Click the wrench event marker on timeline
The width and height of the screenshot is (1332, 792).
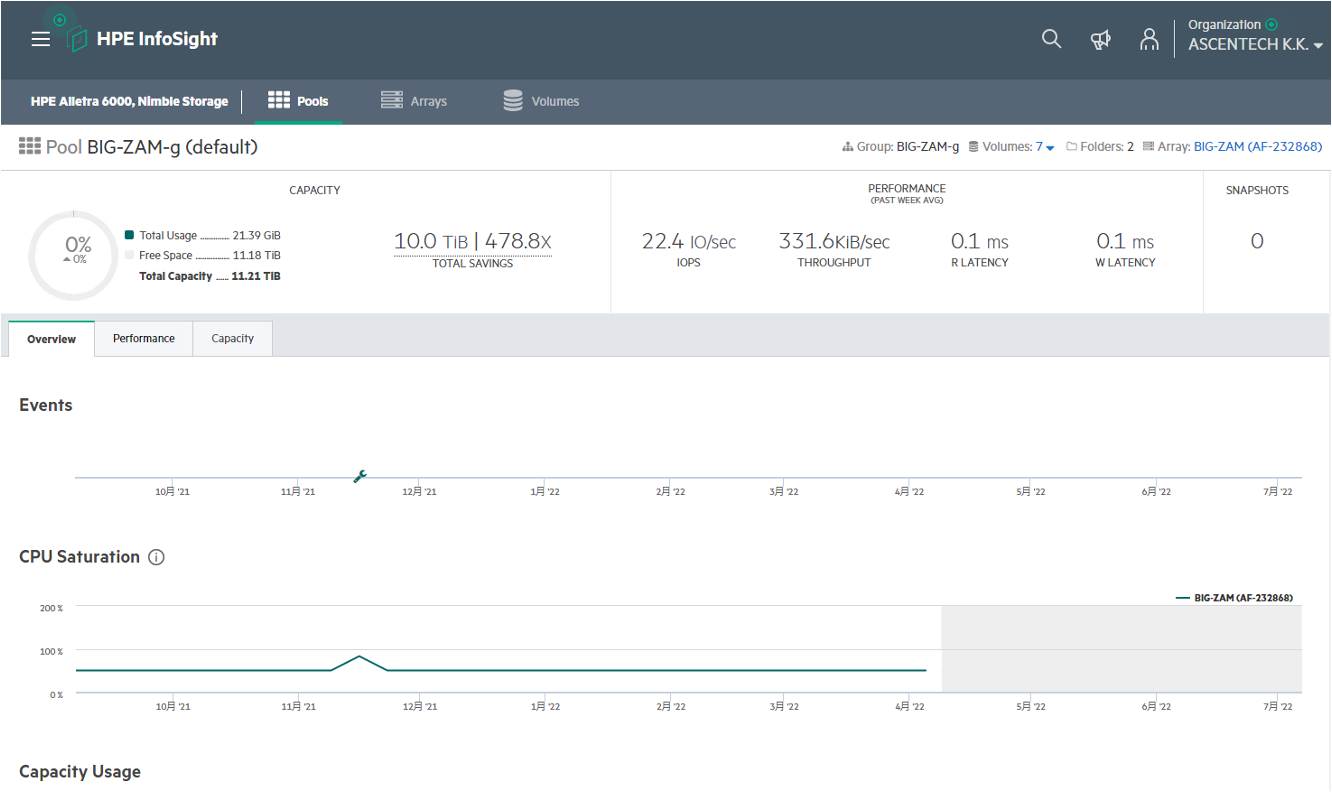pos(360,476)
